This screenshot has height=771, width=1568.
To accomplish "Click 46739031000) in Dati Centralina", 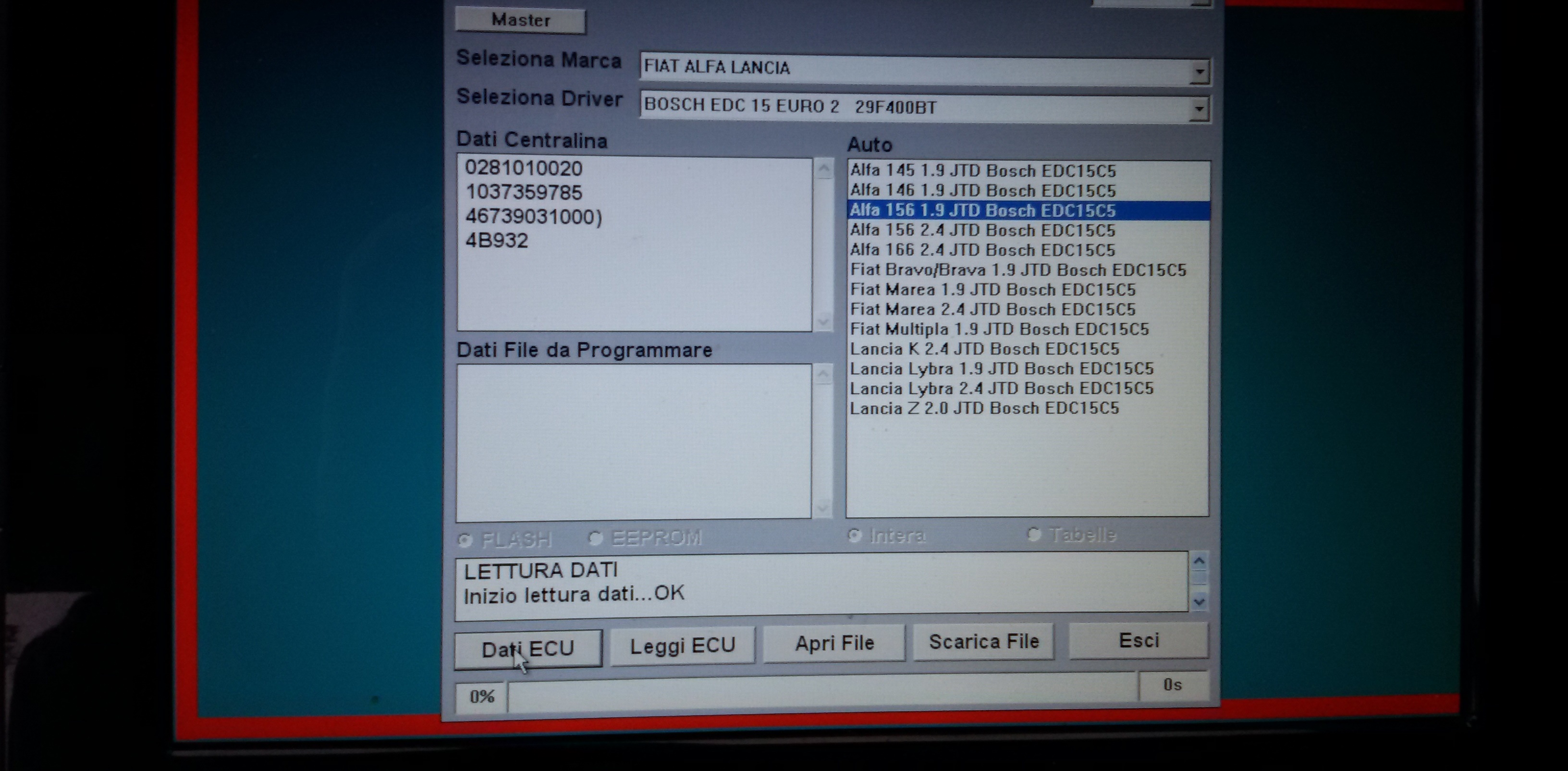I will (x=533, y=217).
